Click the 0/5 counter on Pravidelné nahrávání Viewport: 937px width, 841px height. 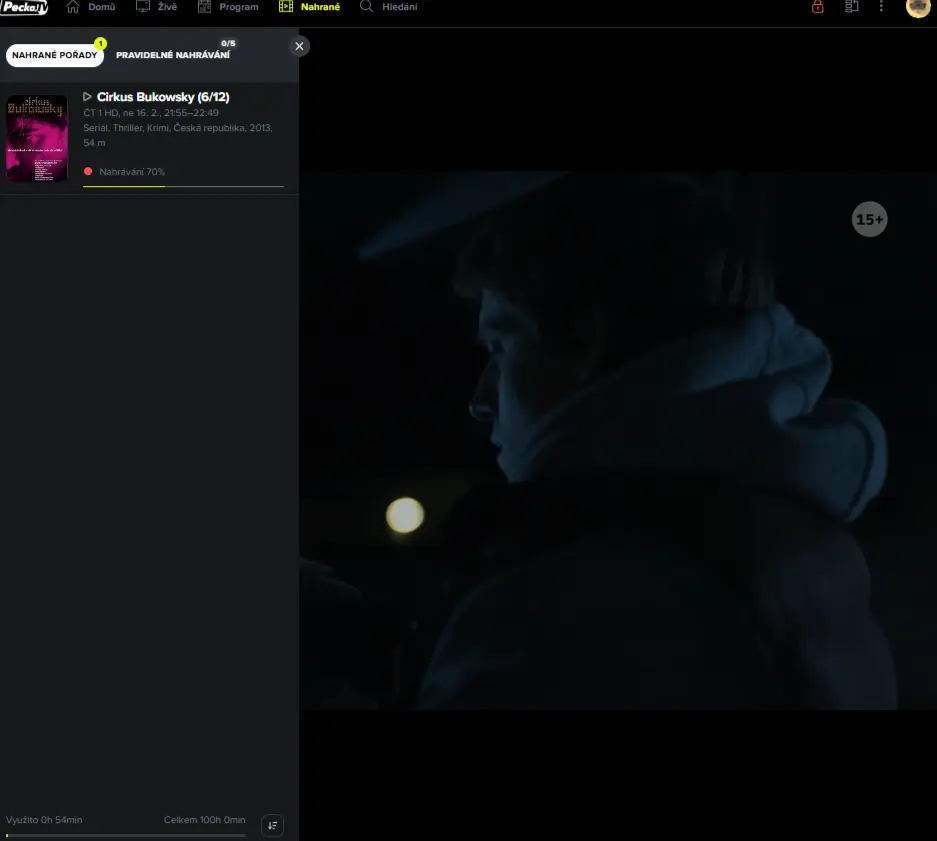[228, 44]
